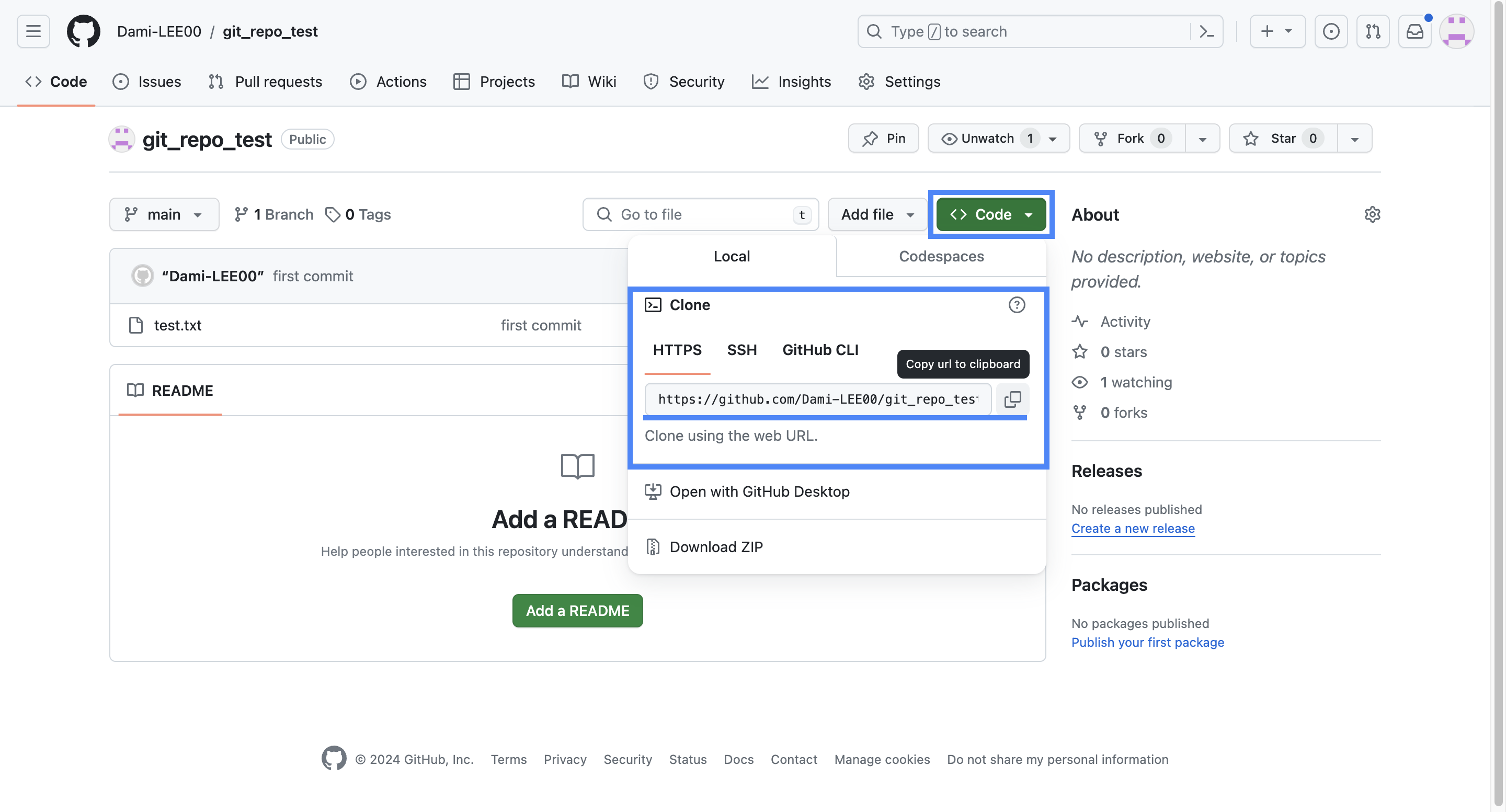Focus the Type / to search box
The image size is (1506, 812).
coord(1040,31)
